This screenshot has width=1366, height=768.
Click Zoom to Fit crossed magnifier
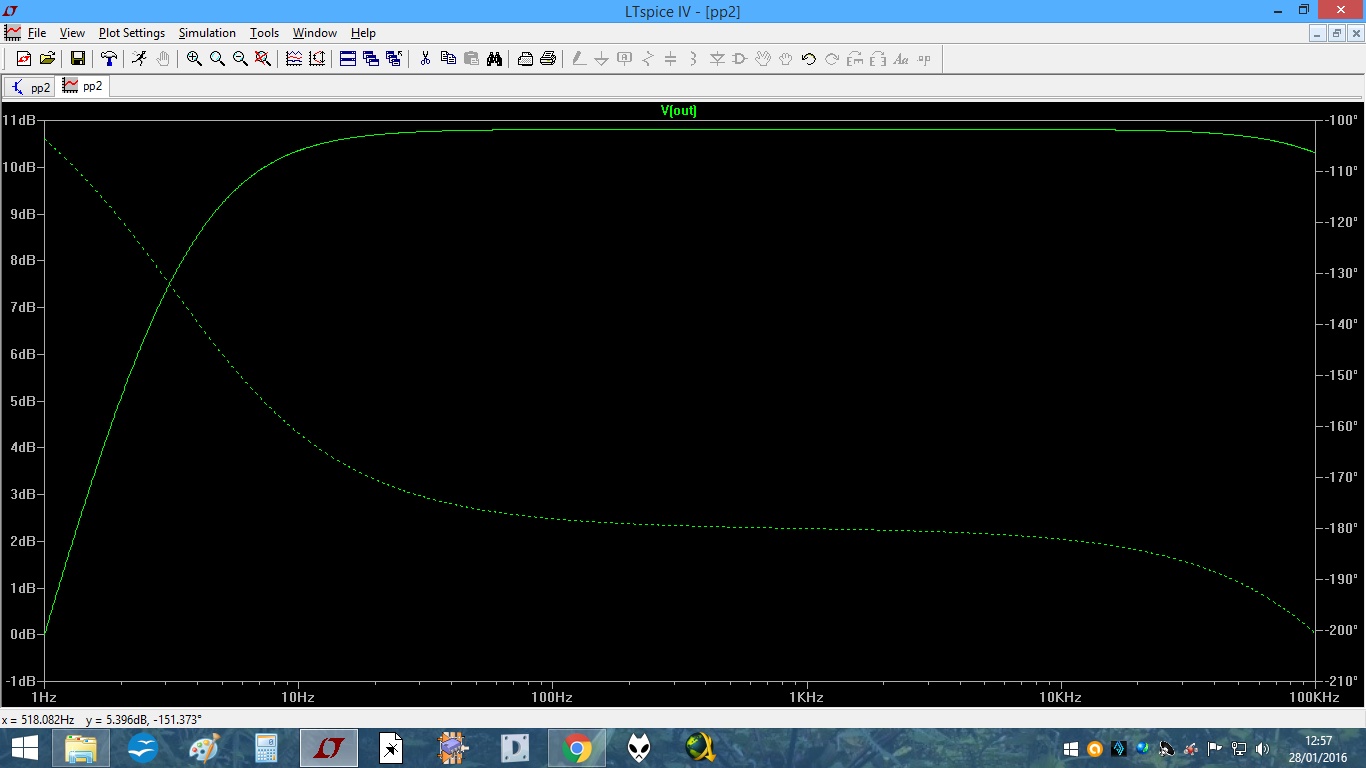click(x=263, y=59)
